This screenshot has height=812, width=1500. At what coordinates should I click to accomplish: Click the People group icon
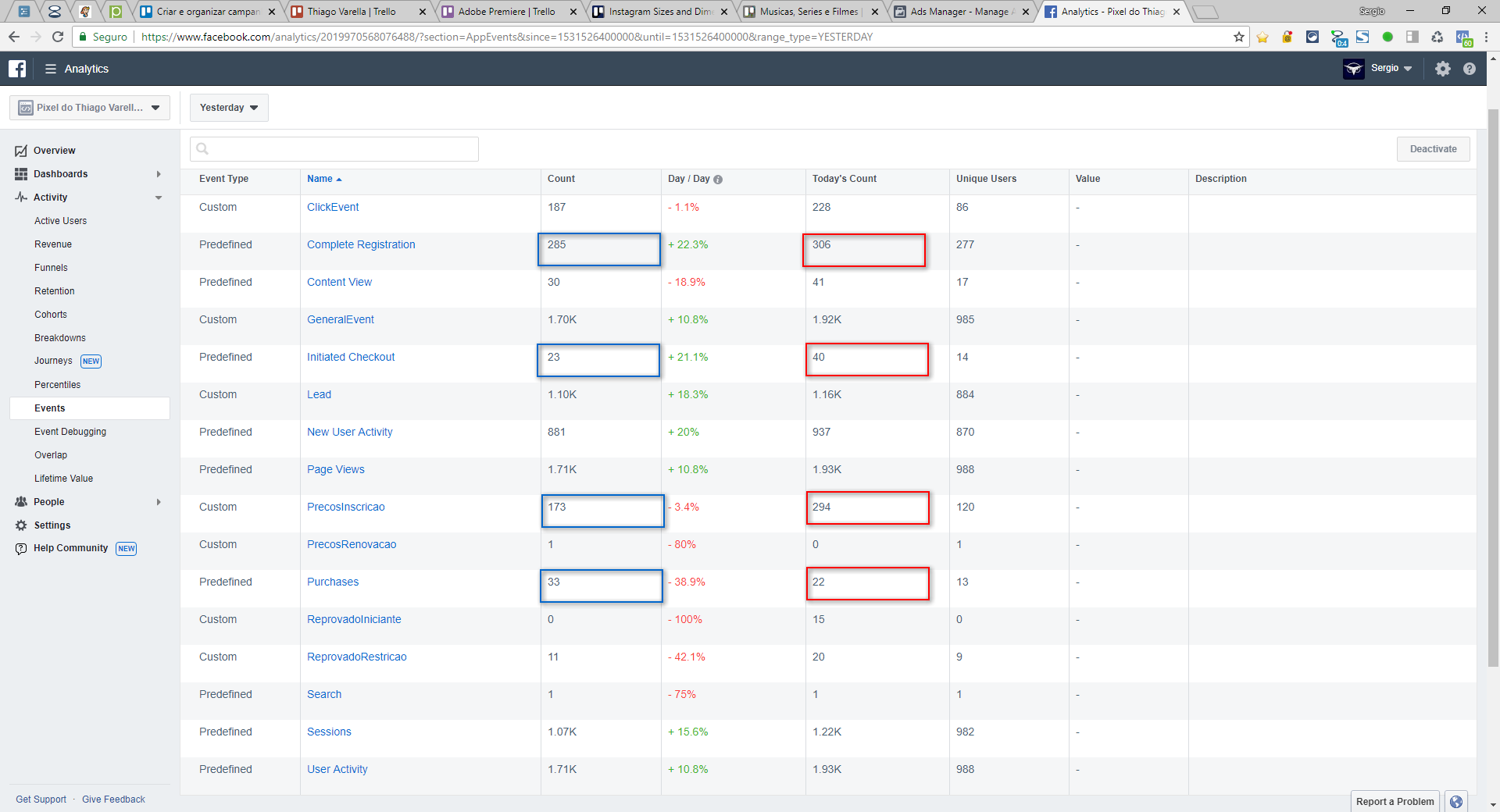click(x=21, y=502)
